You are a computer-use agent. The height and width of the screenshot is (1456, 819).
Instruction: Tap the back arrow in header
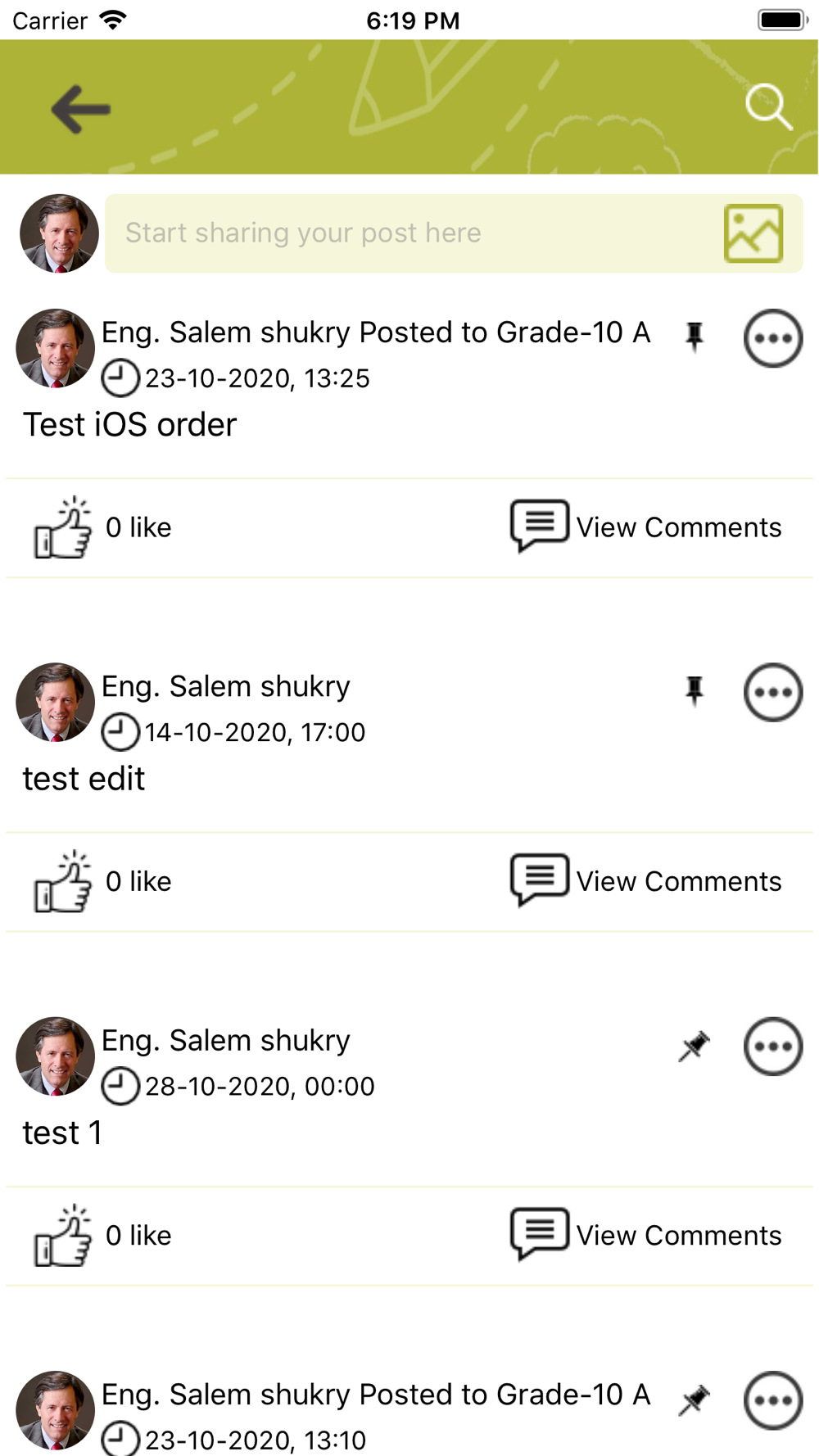80,109
